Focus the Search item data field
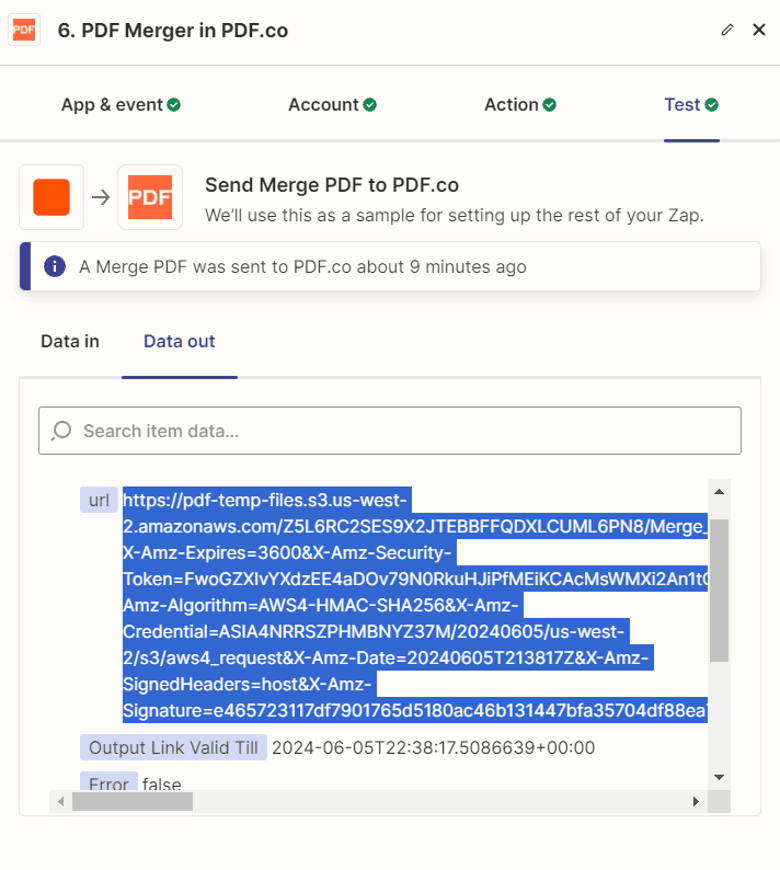 tap(400, 431)
